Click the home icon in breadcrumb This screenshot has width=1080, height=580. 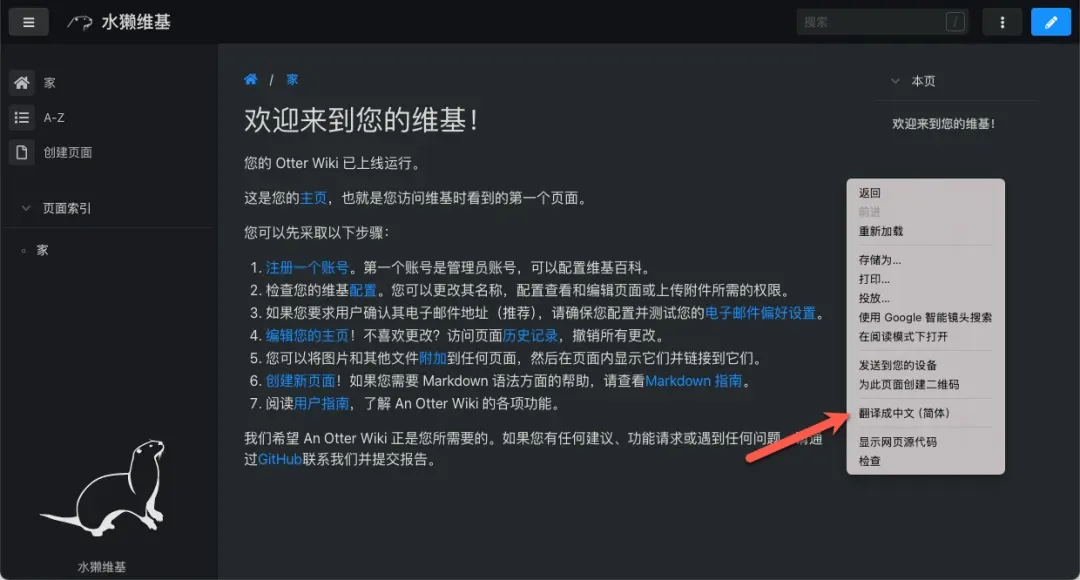click(x=251, y=79)
